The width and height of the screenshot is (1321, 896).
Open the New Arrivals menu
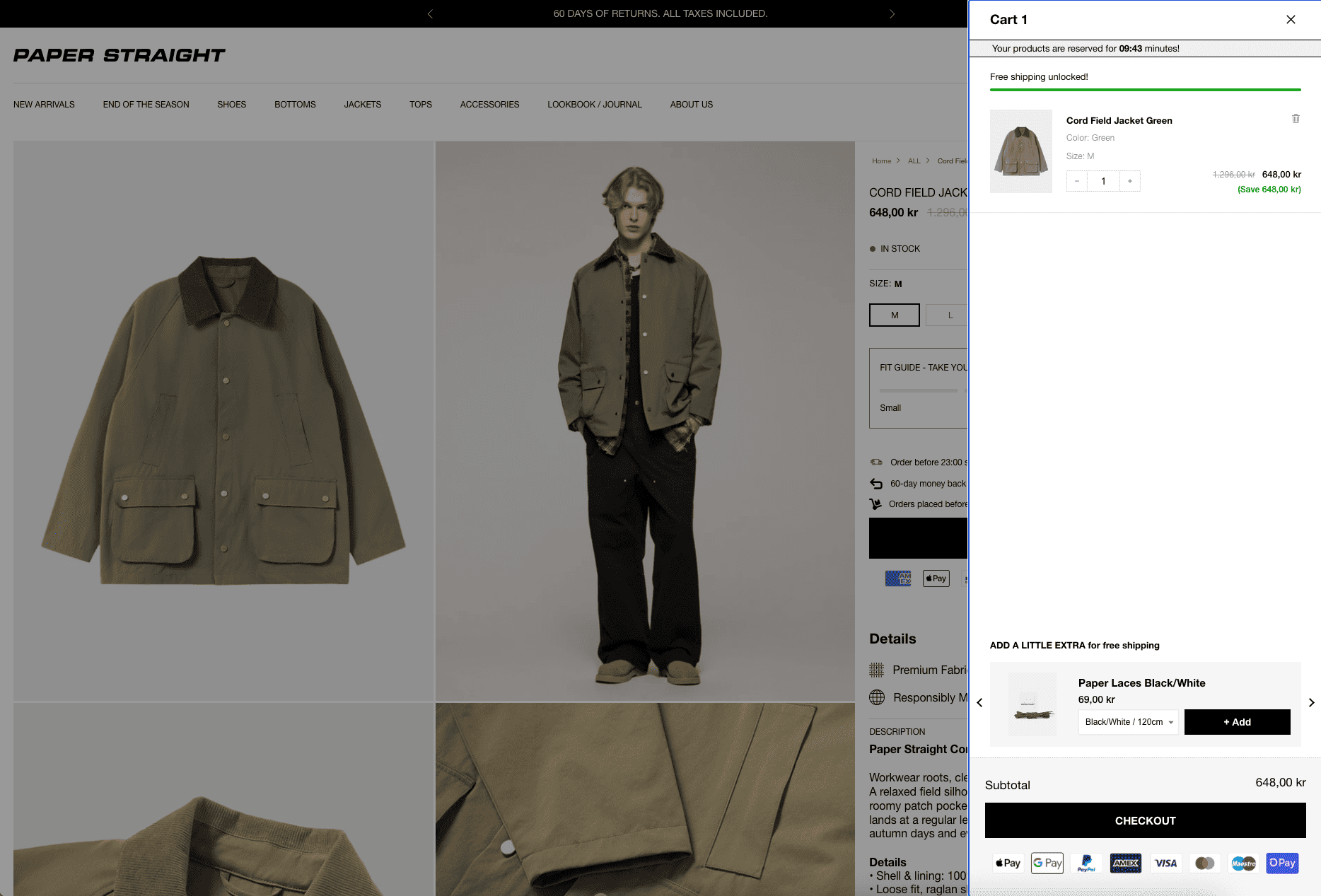(44, 105)
